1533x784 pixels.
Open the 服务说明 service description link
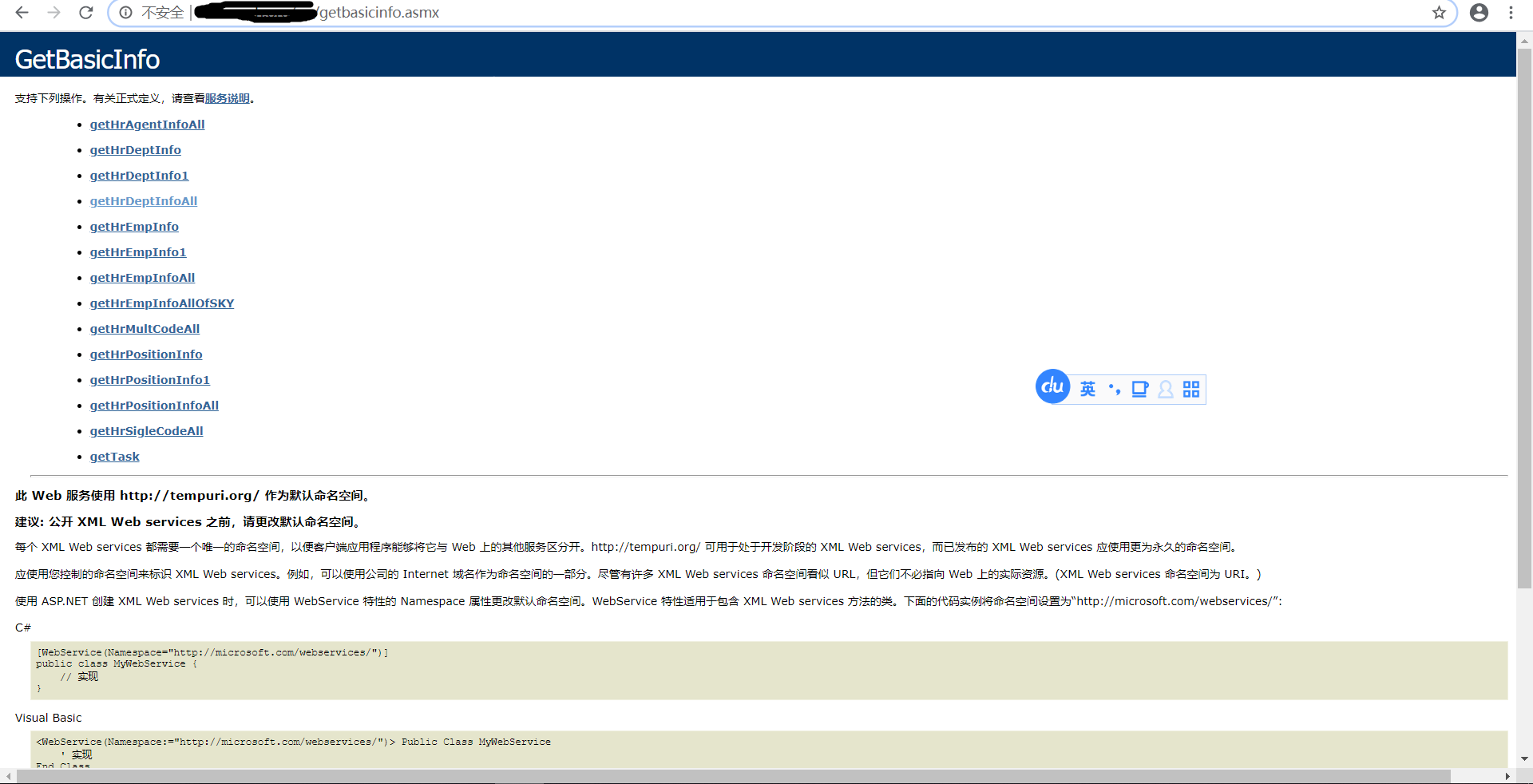[x=227, y=97]
